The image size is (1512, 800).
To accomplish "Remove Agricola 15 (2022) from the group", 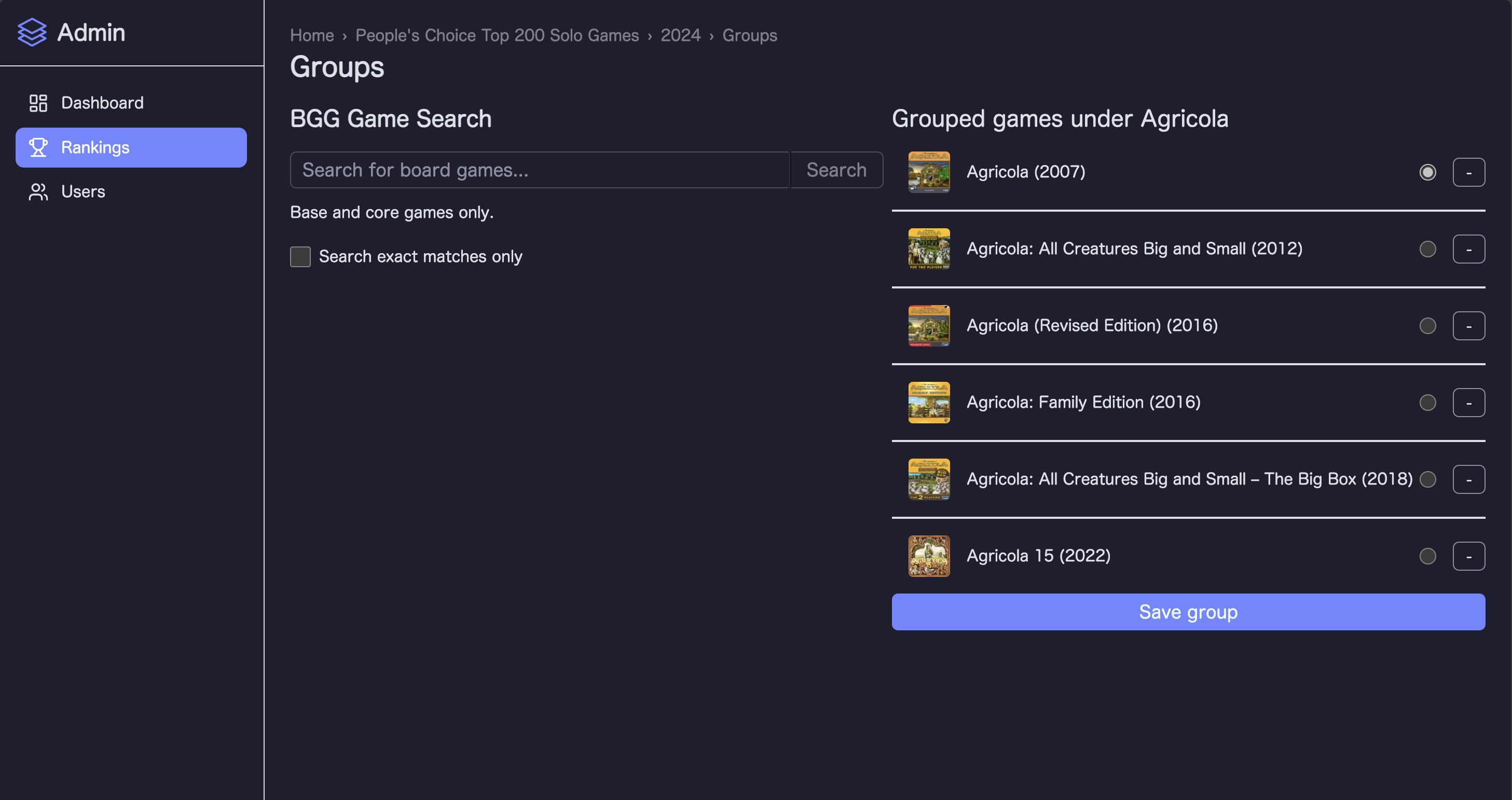I will 1468,556.
